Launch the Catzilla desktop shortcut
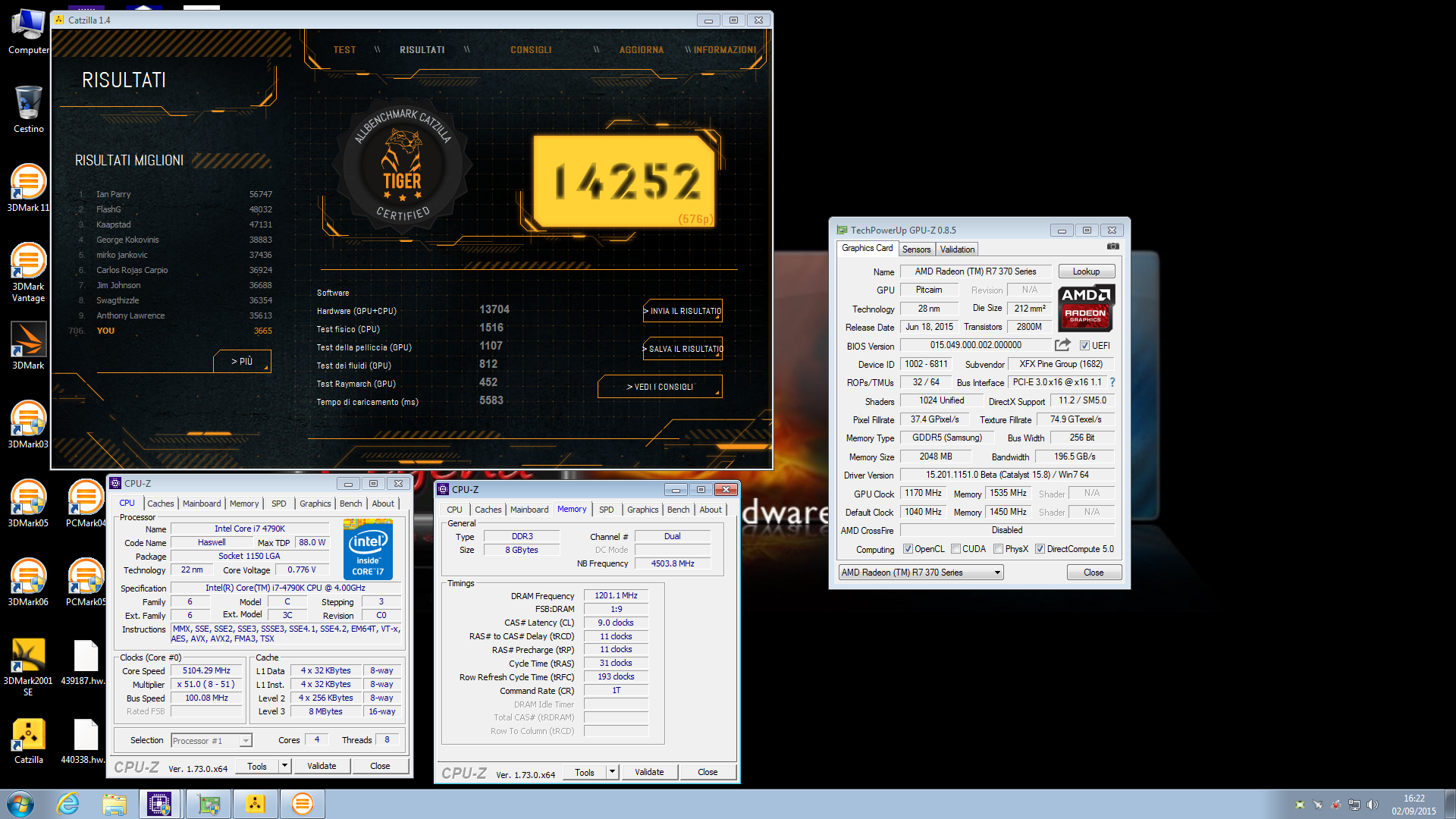The image size is (1456, 819). click(28, 740)
